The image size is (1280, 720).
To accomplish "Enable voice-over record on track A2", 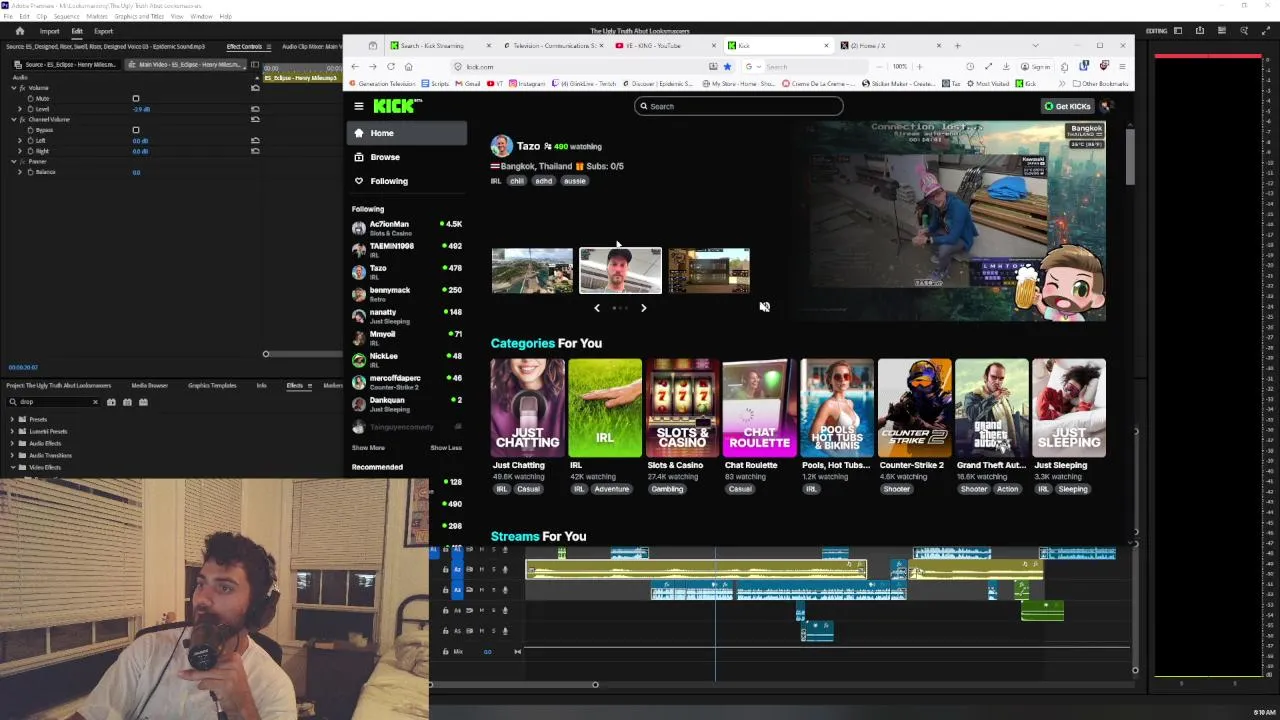I will [x=504, y=569].
